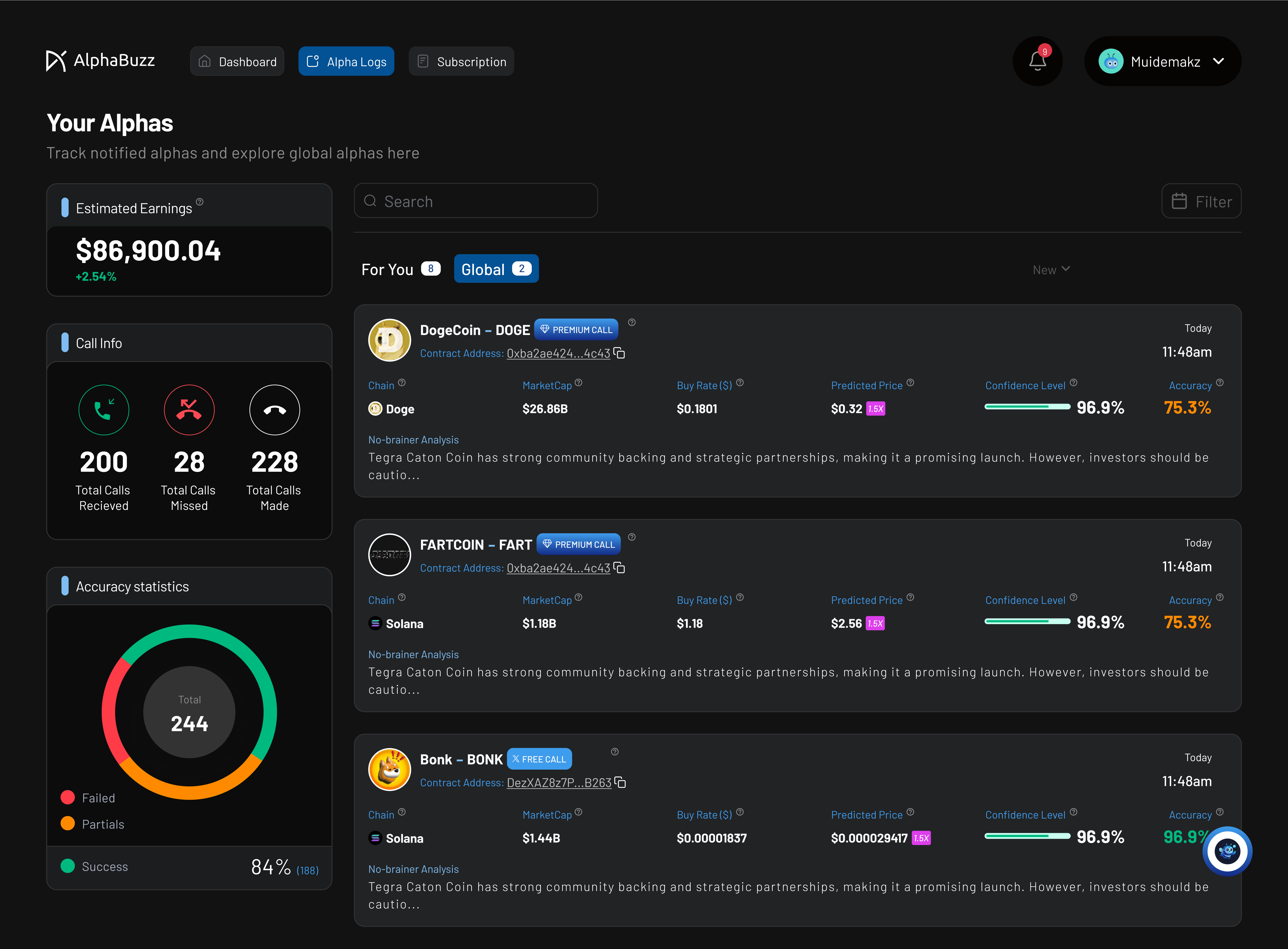Open FARTCOIN contract address link
The height and width of the screenshot is (949, 1288).
pyautogui.click(x=558, y=568)
